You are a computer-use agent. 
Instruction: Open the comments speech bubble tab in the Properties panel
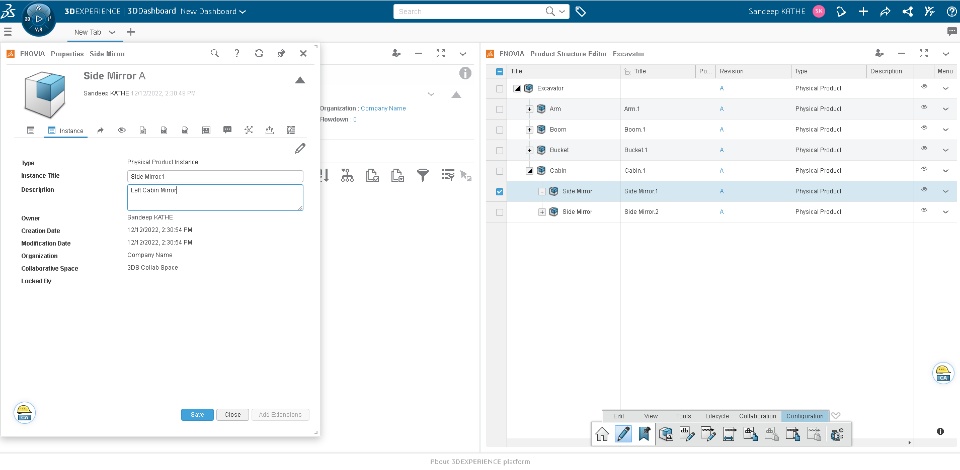click(x=227, y=130)
